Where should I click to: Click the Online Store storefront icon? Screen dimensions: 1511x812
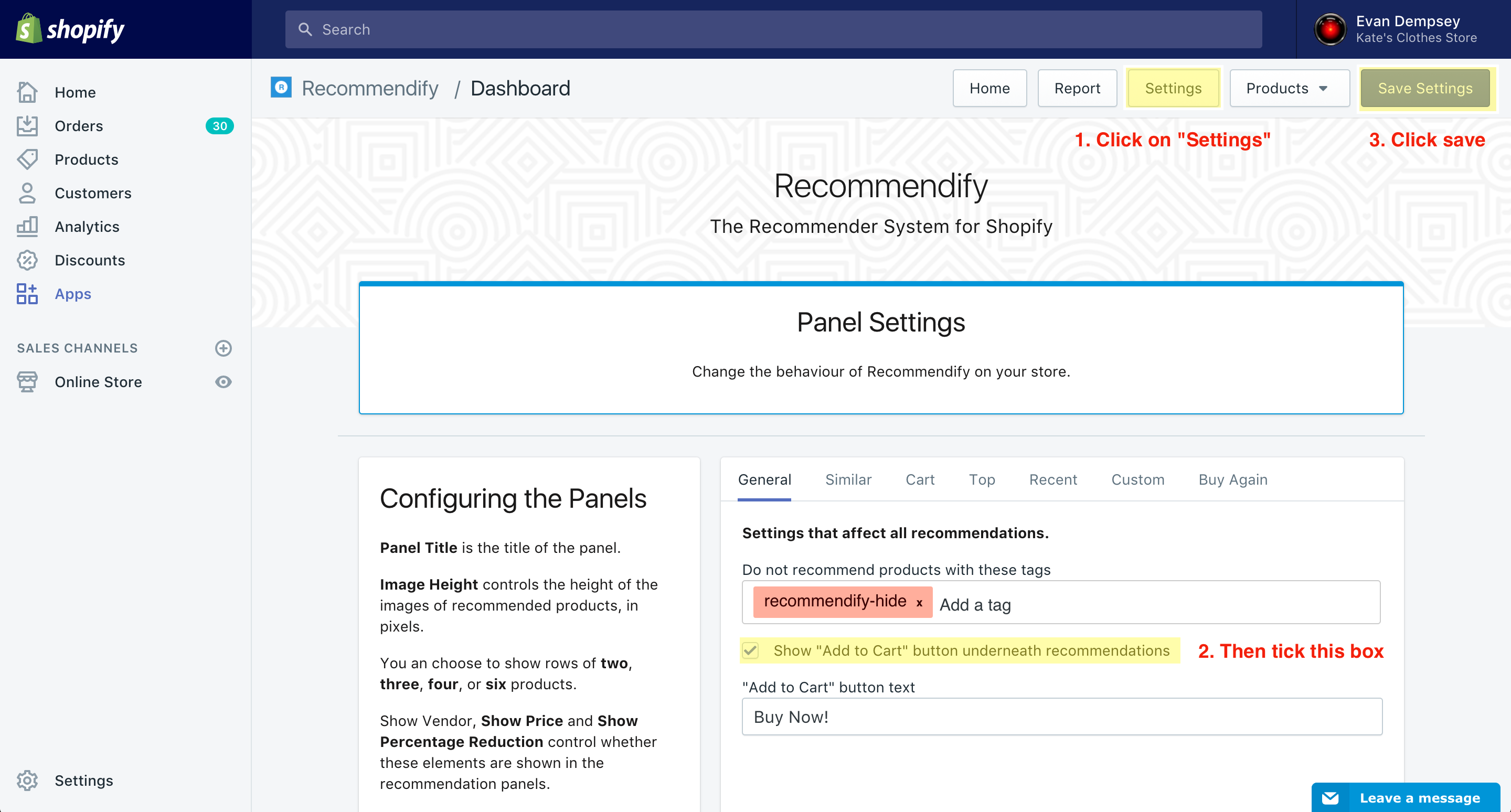pos(27,382)
